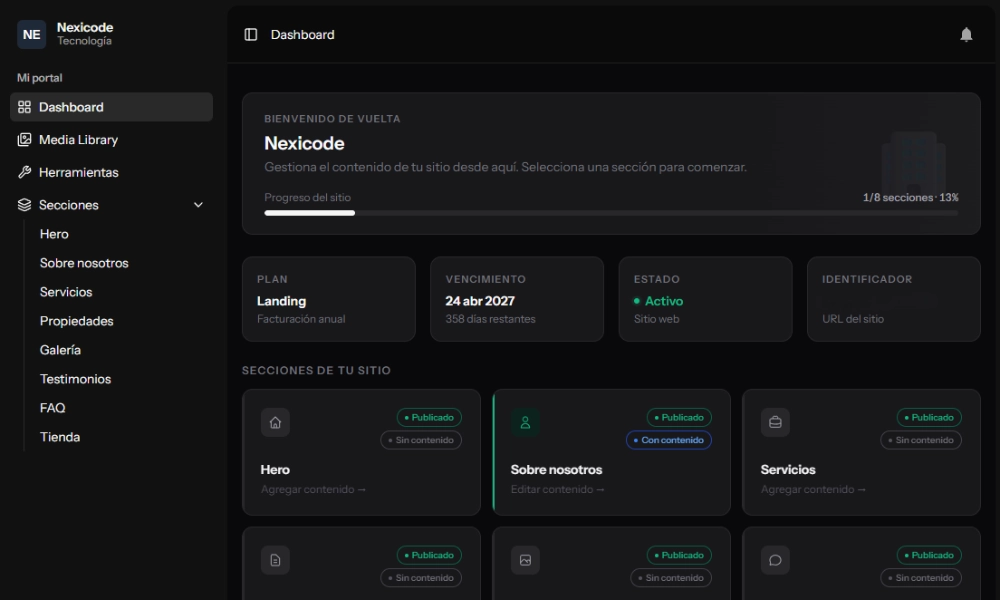
Task: Click the Herramientas wrench icon
Action: pyautogui.click(x=24, y=172)
